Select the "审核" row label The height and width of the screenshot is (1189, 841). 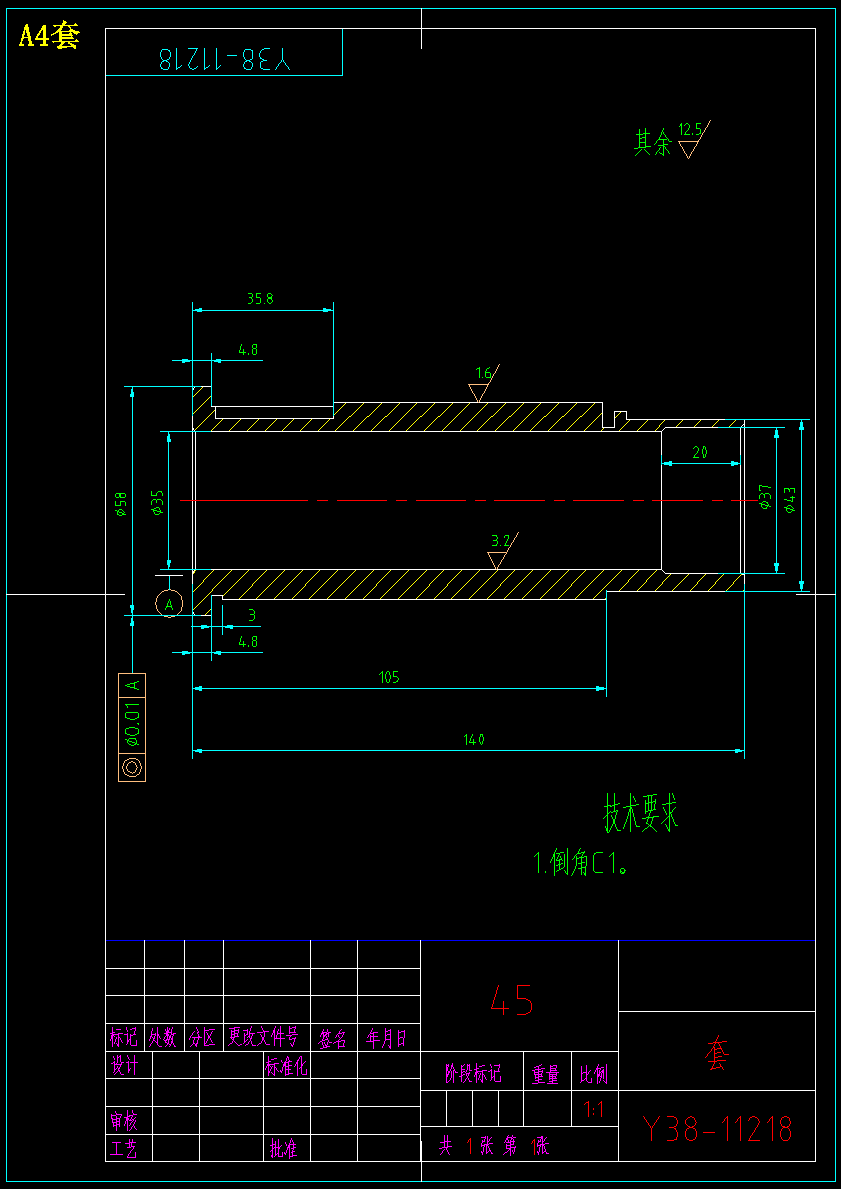coord(125,1120)
